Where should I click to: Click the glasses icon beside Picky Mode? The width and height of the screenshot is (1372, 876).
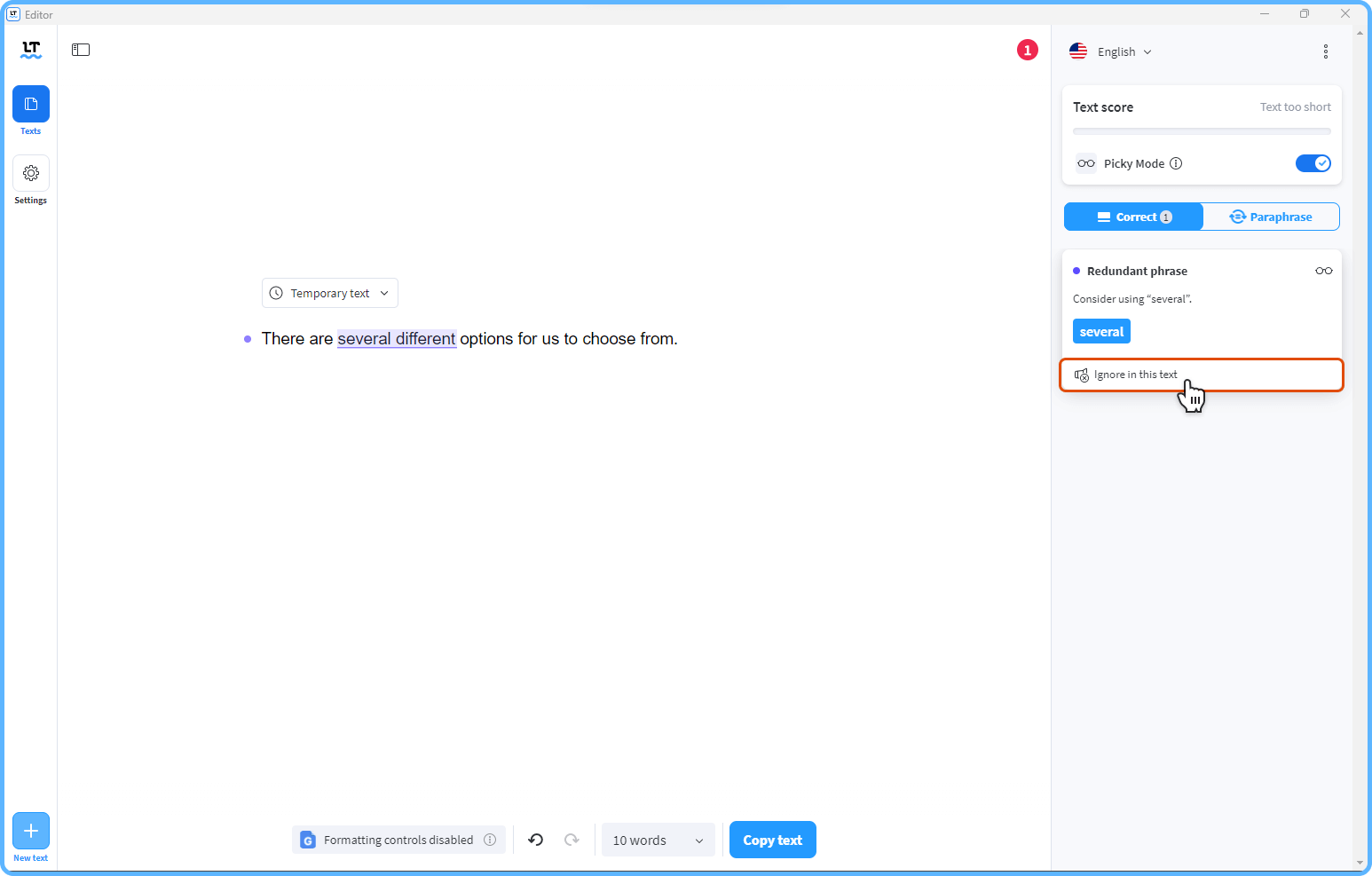click(1086, 163)
